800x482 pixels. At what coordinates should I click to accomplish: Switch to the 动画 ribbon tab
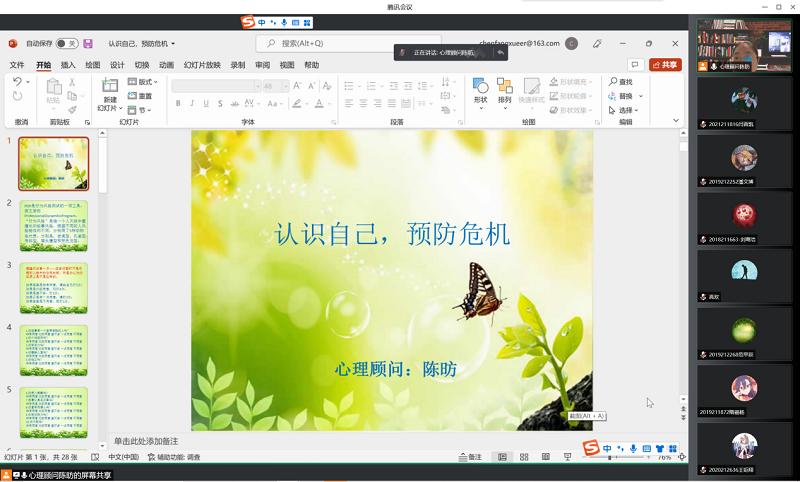point(166,65)
